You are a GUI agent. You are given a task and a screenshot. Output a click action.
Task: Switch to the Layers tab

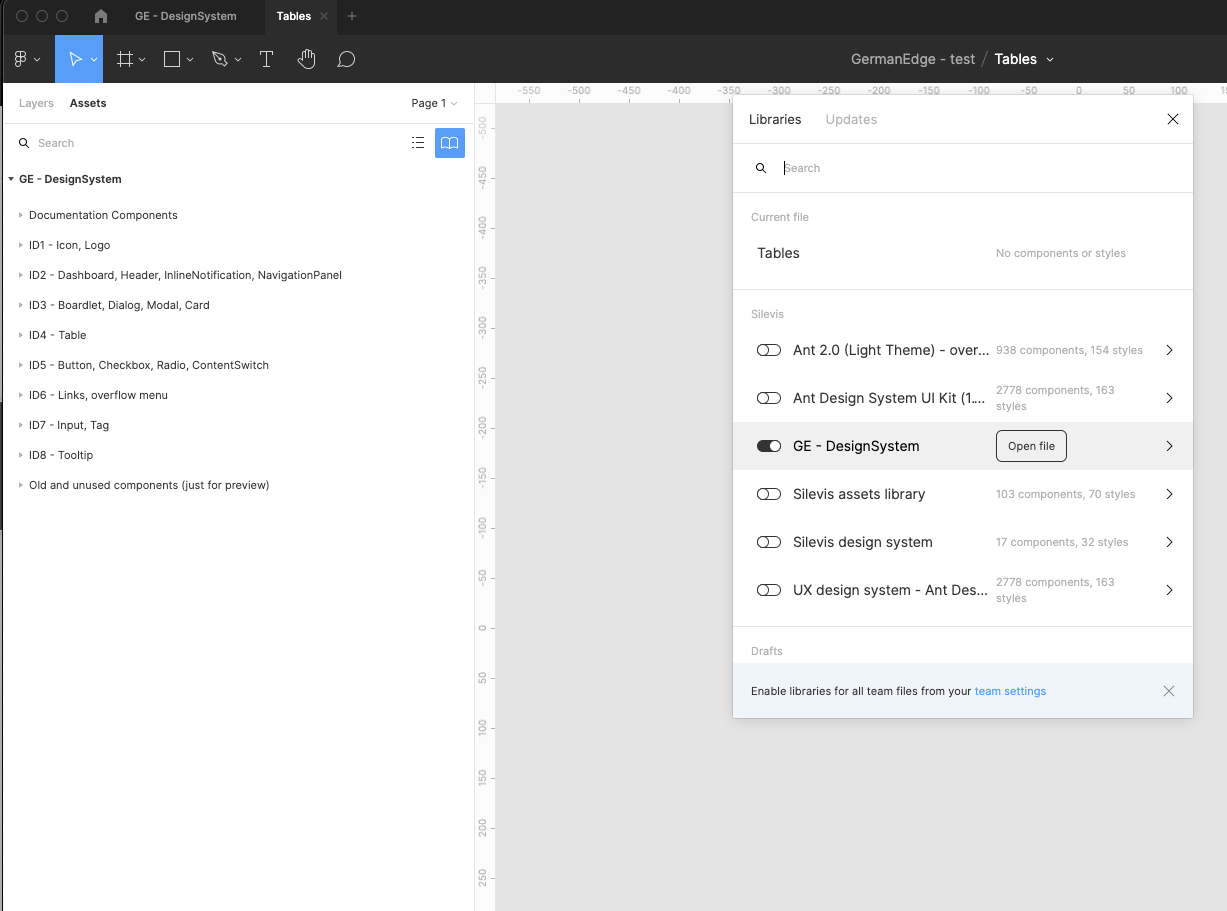(36, 103)
